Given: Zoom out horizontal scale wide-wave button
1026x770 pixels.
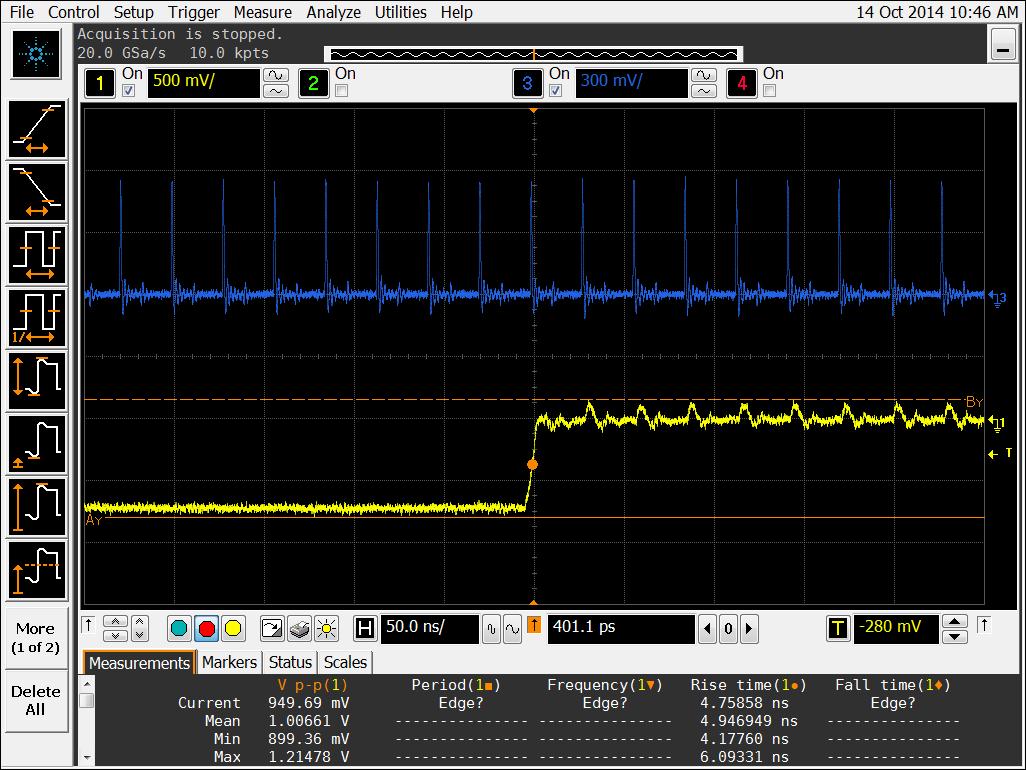Looking at the screenshot, I should pyautogui.click(x=512, y=629).
